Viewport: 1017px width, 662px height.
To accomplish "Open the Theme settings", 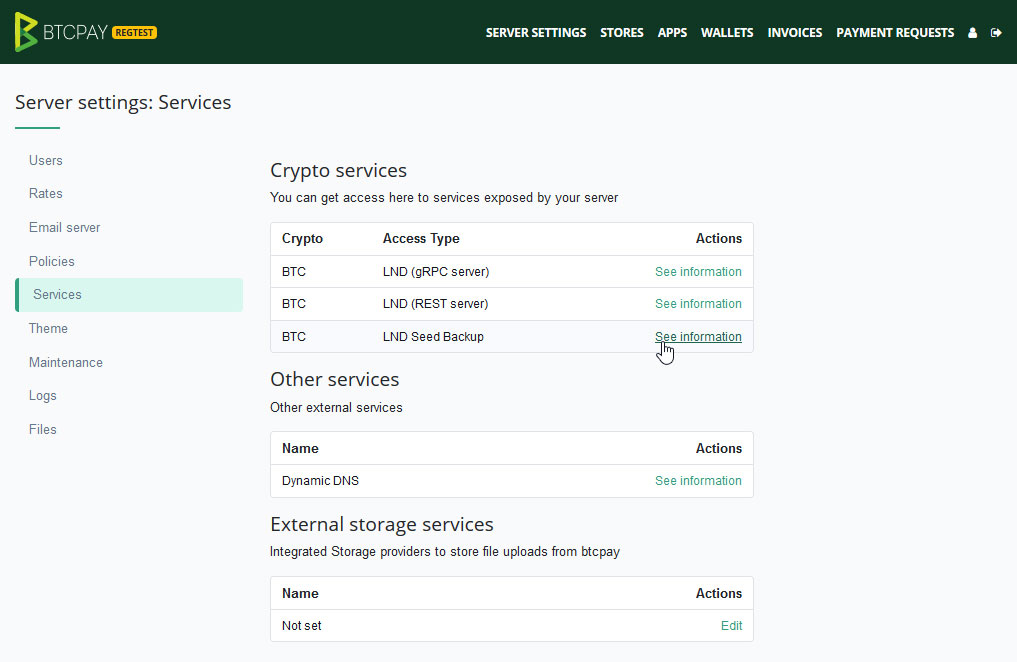I will point(48,328).
